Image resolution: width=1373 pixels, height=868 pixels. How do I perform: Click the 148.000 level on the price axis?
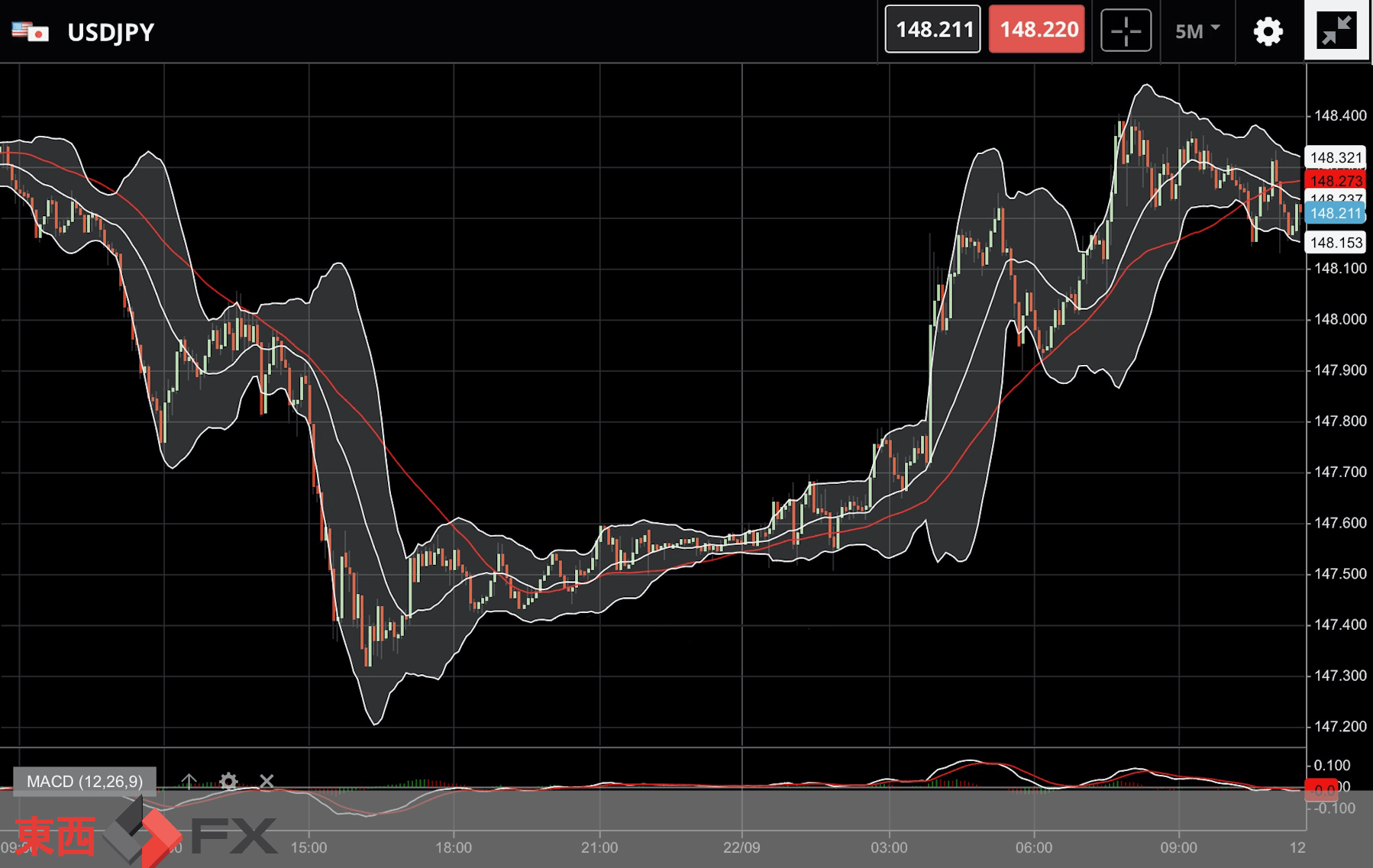point(1339,319)
